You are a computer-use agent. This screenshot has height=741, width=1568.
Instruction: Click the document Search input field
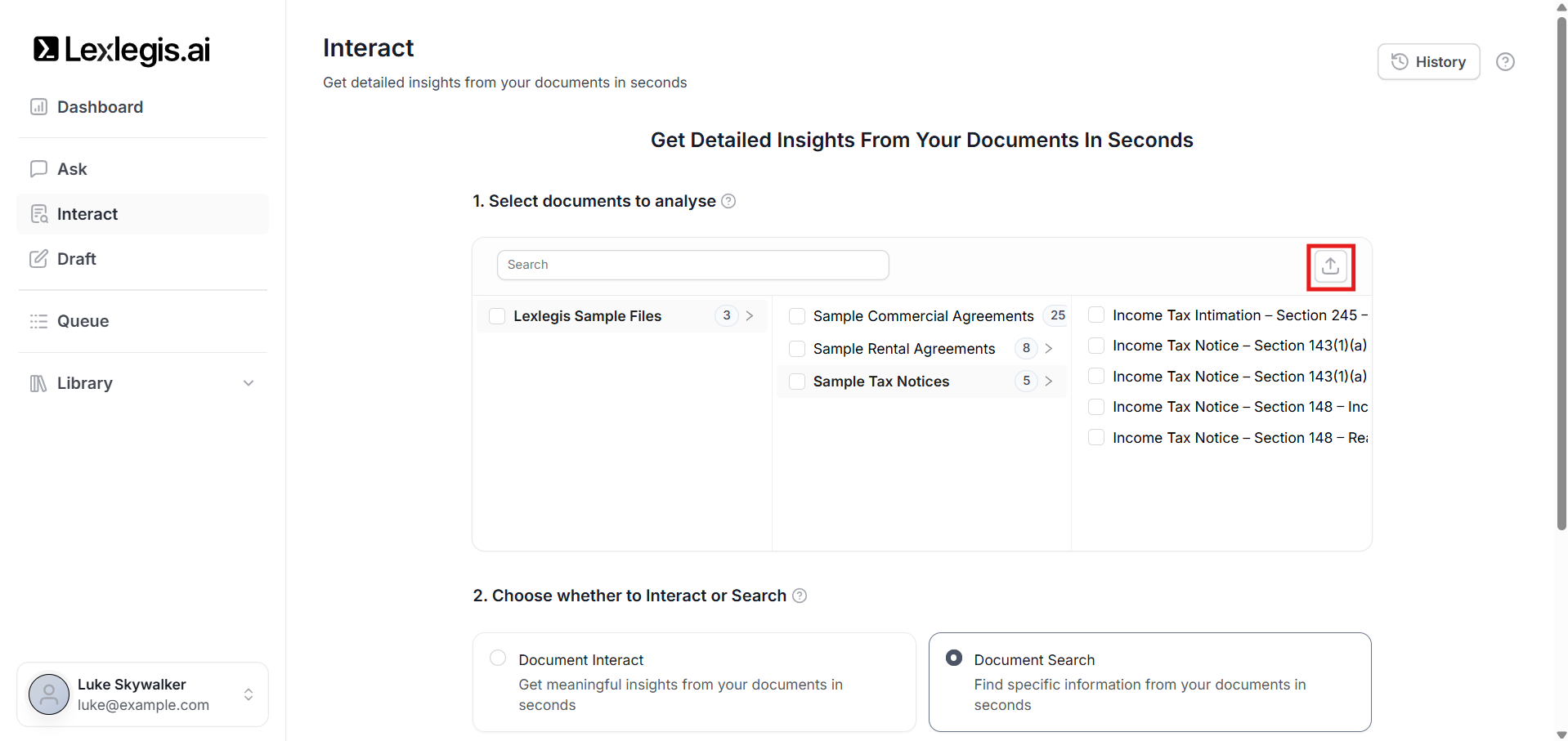(692, 265)
